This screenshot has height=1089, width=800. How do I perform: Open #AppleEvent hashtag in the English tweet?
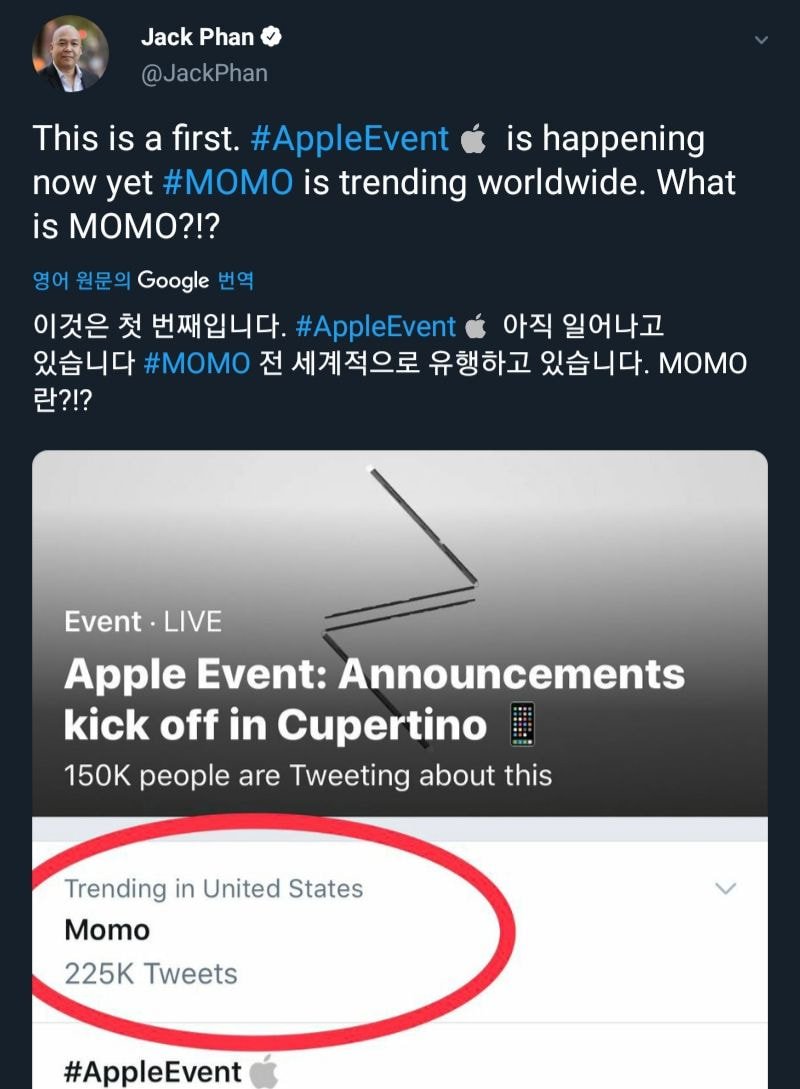349,138
